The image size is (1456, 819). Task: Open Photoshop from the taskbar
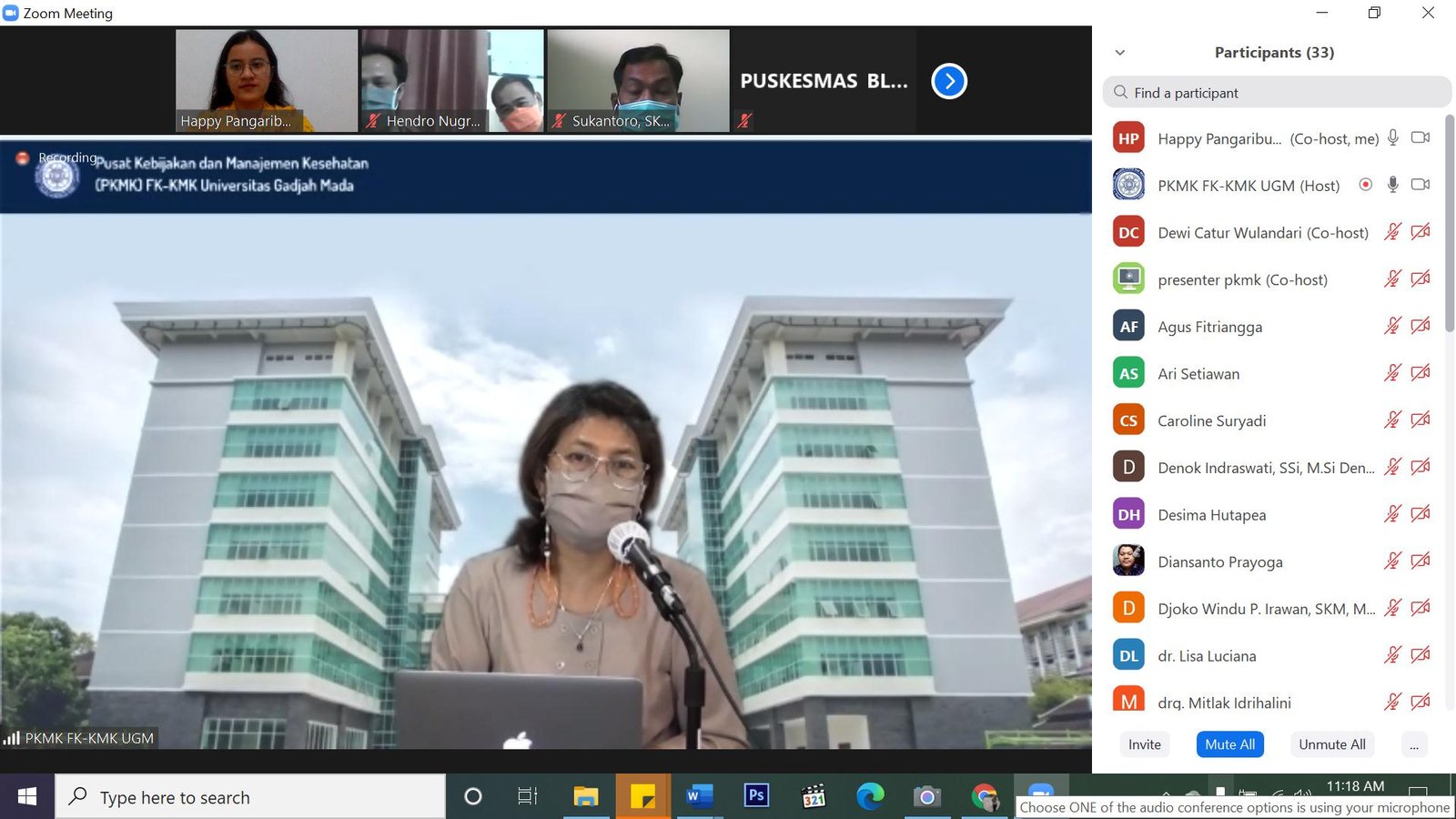(x=756, y=796)
